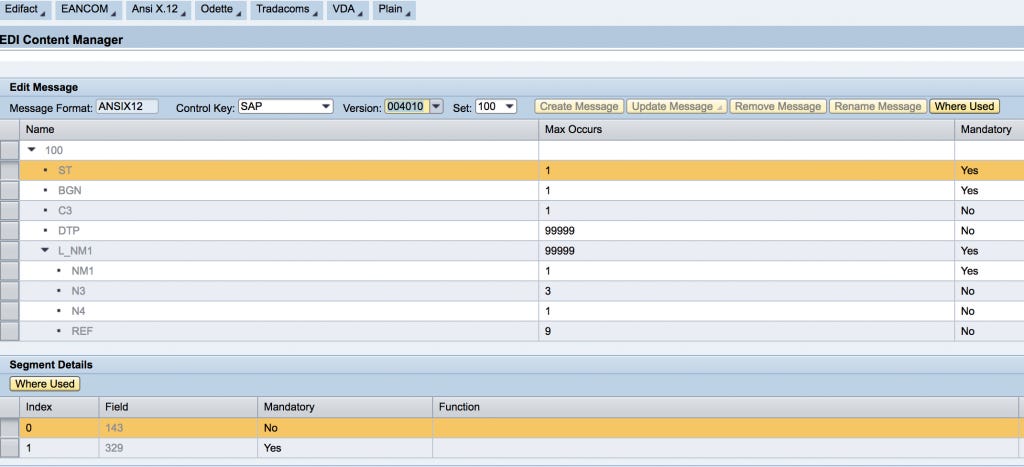Click Where Used under Segment Details

point(44,384)
